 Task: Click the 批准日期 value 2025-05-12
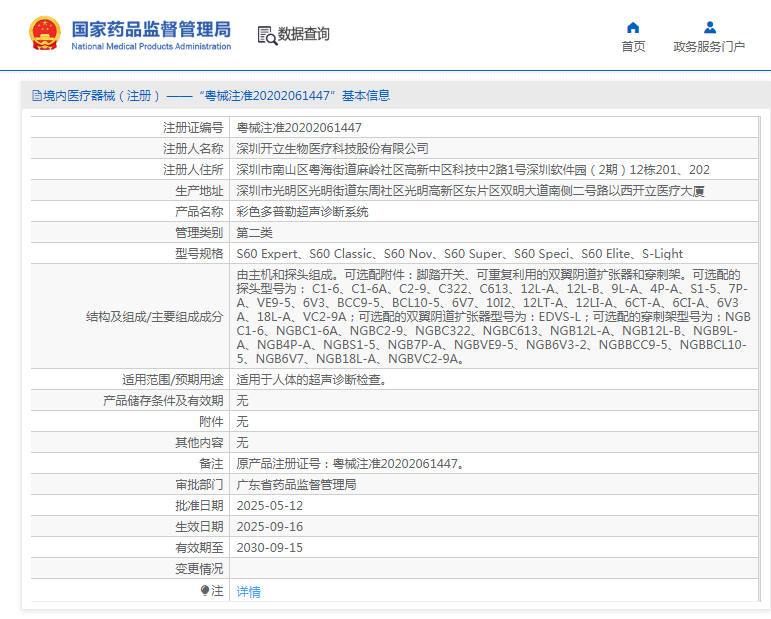(x=269, y=506)
